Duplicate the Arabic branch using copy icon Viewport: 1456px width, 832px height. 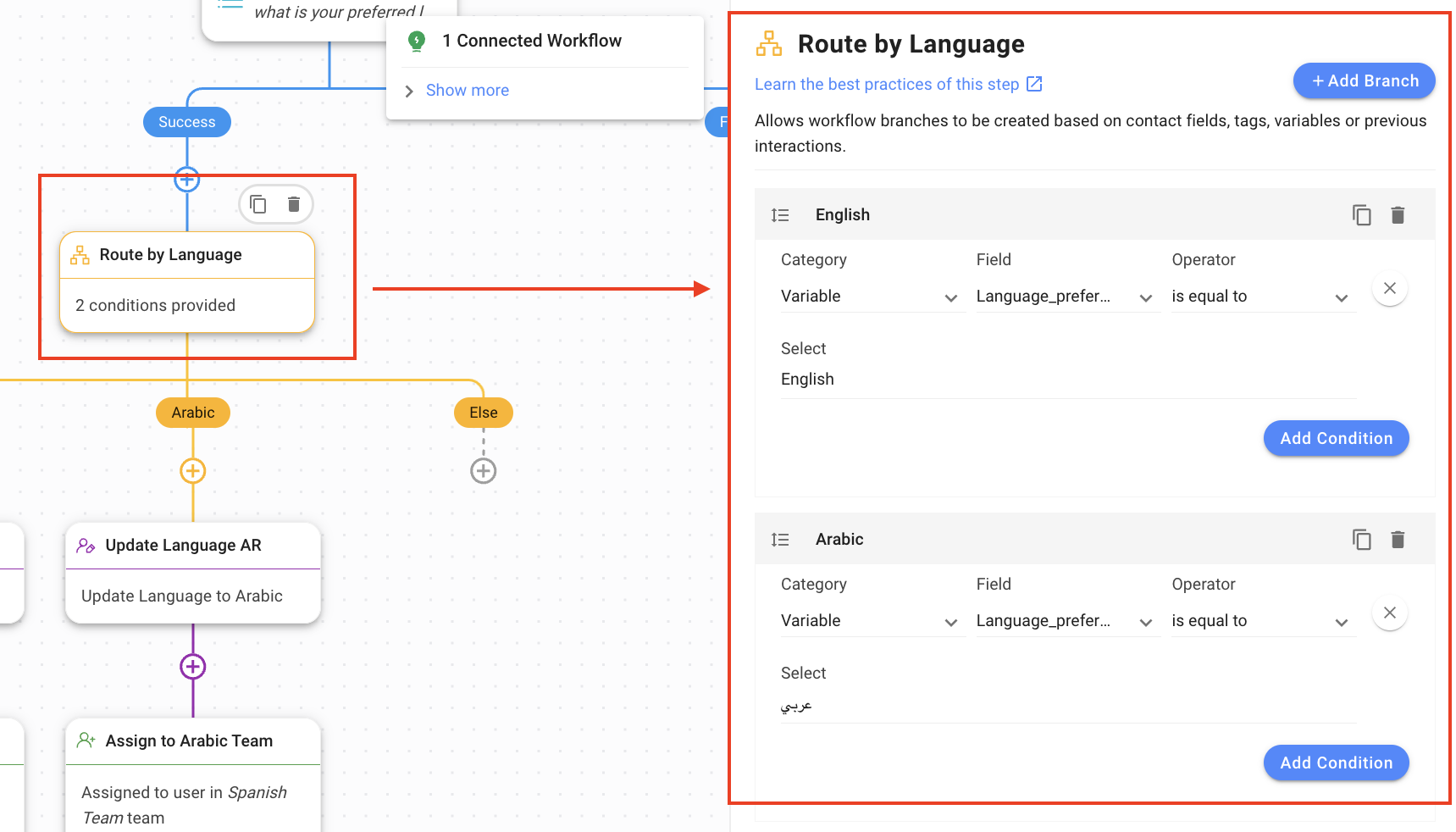(x=1361, y=540)
